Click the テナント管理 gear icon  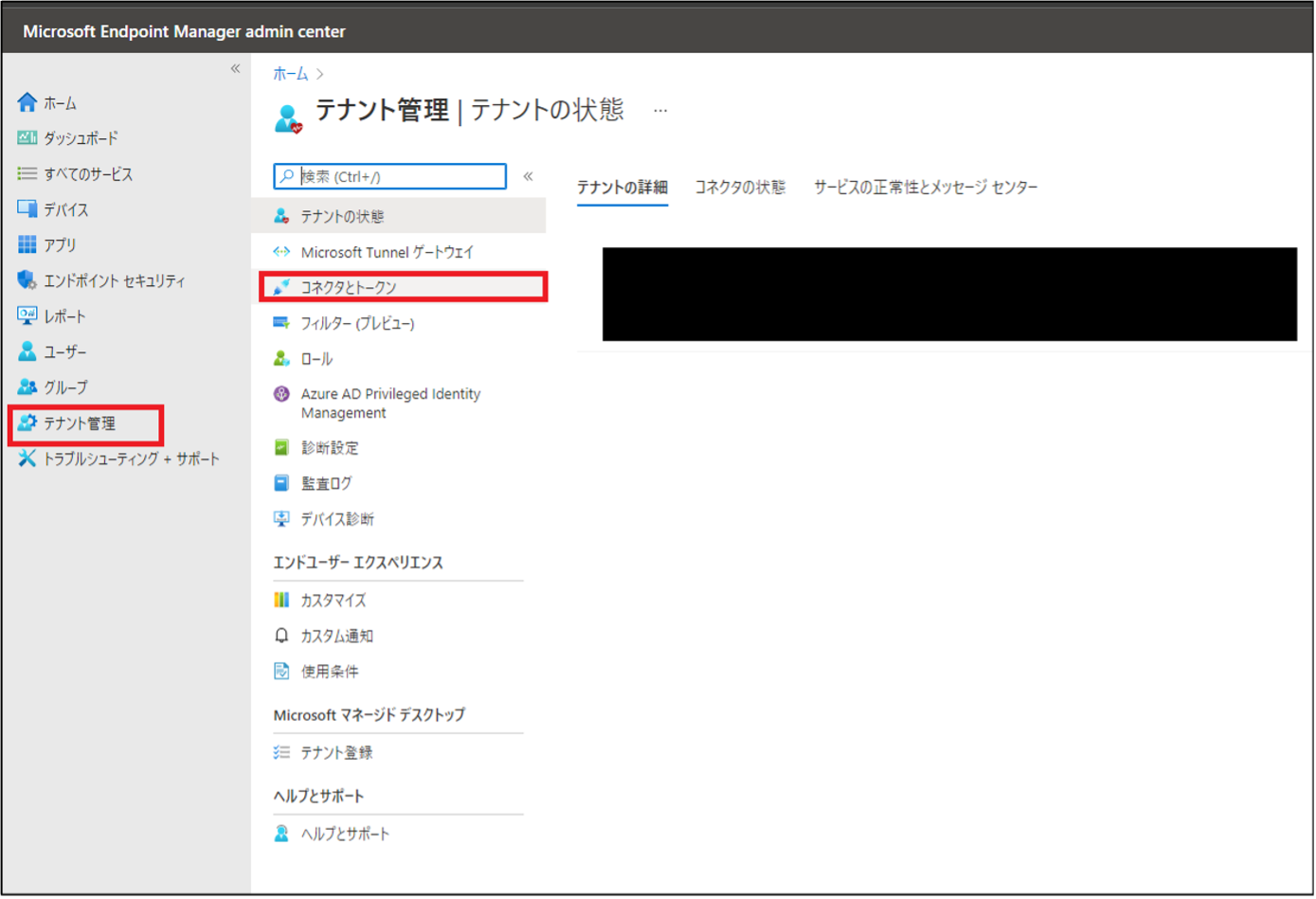pos(27,423)
